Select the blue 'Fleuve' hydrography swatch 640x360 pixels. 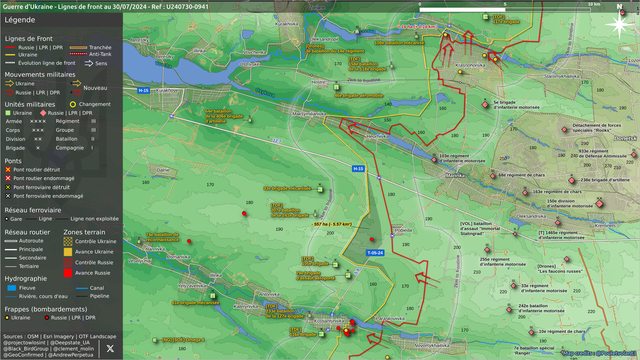(x=12, y=288)
